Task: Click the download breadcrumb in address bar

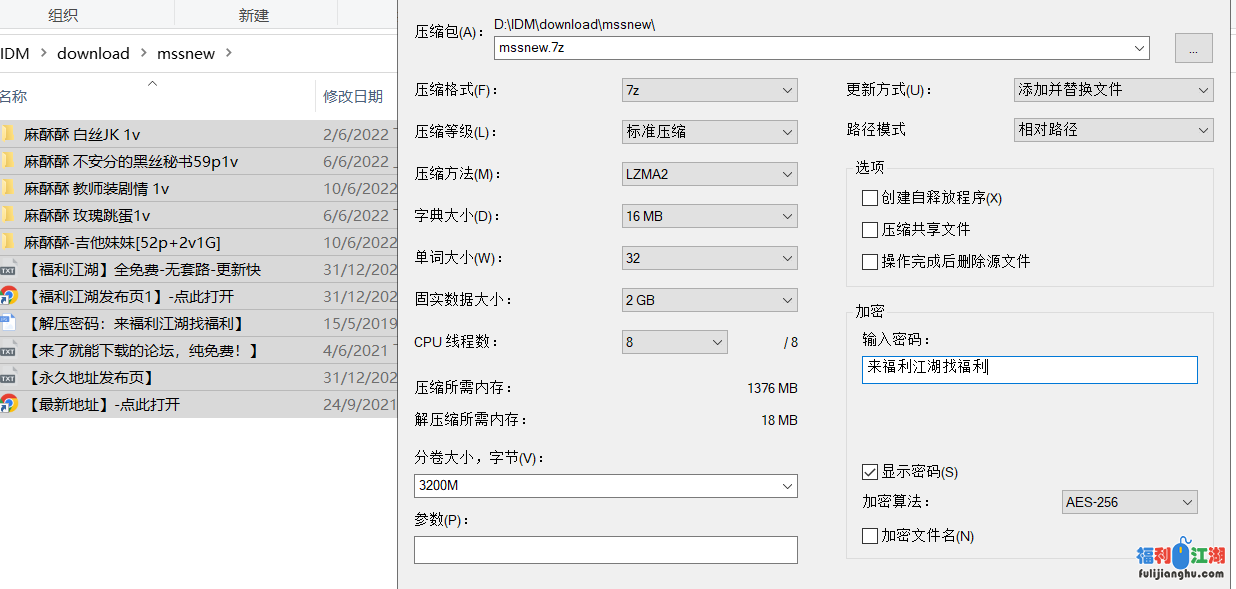Action: [93, 54]
